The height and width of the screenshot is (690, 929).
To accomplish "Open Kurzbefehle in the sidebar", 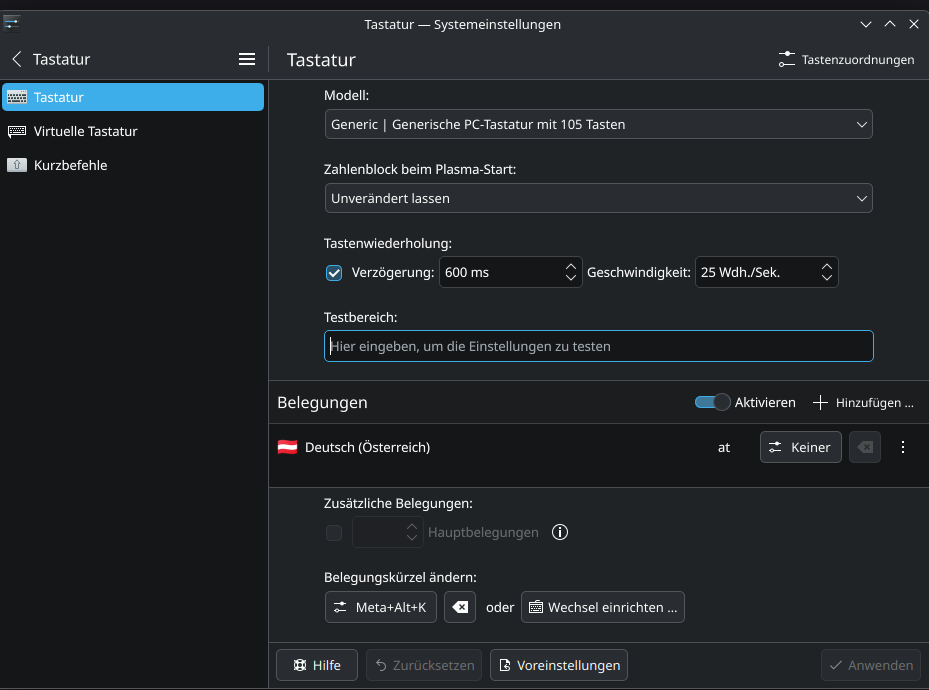I will click(x=70, y=165).
